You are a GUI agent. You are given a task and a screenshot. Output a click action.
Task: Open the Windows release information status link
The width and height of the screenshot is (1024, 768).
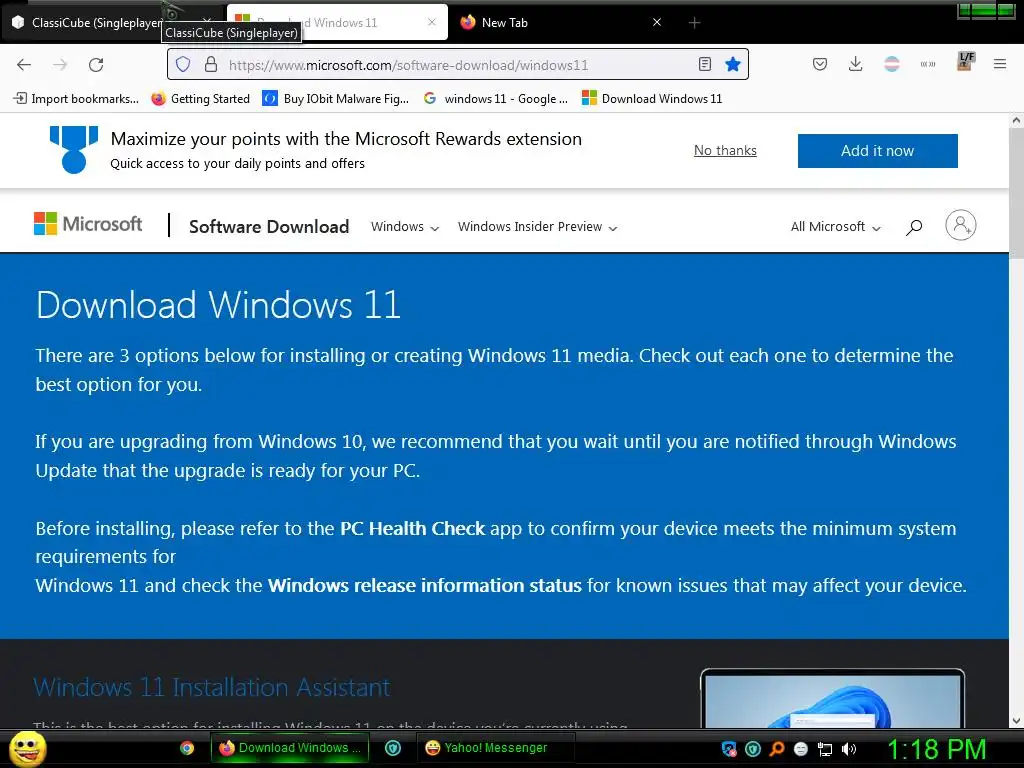[424, 585]
